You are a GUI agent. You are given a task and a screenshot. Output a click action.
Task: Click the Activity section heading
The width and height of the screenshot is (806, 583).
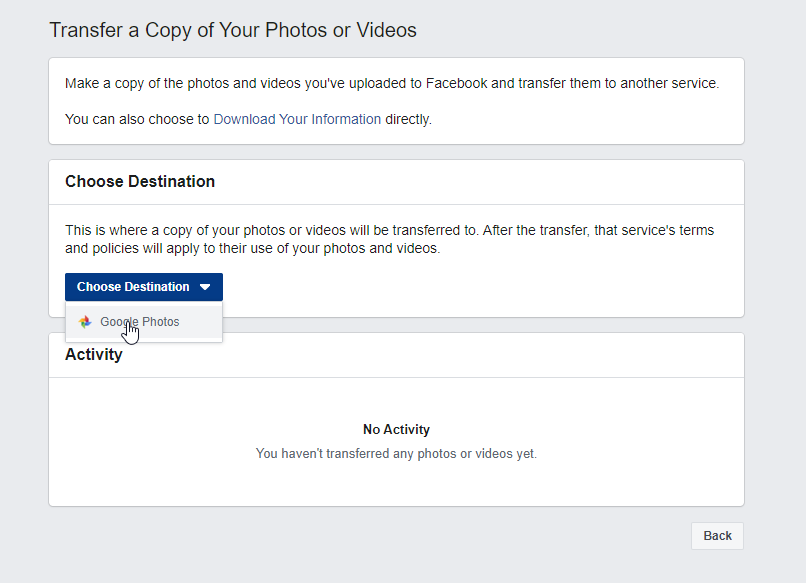pos(94,355)
